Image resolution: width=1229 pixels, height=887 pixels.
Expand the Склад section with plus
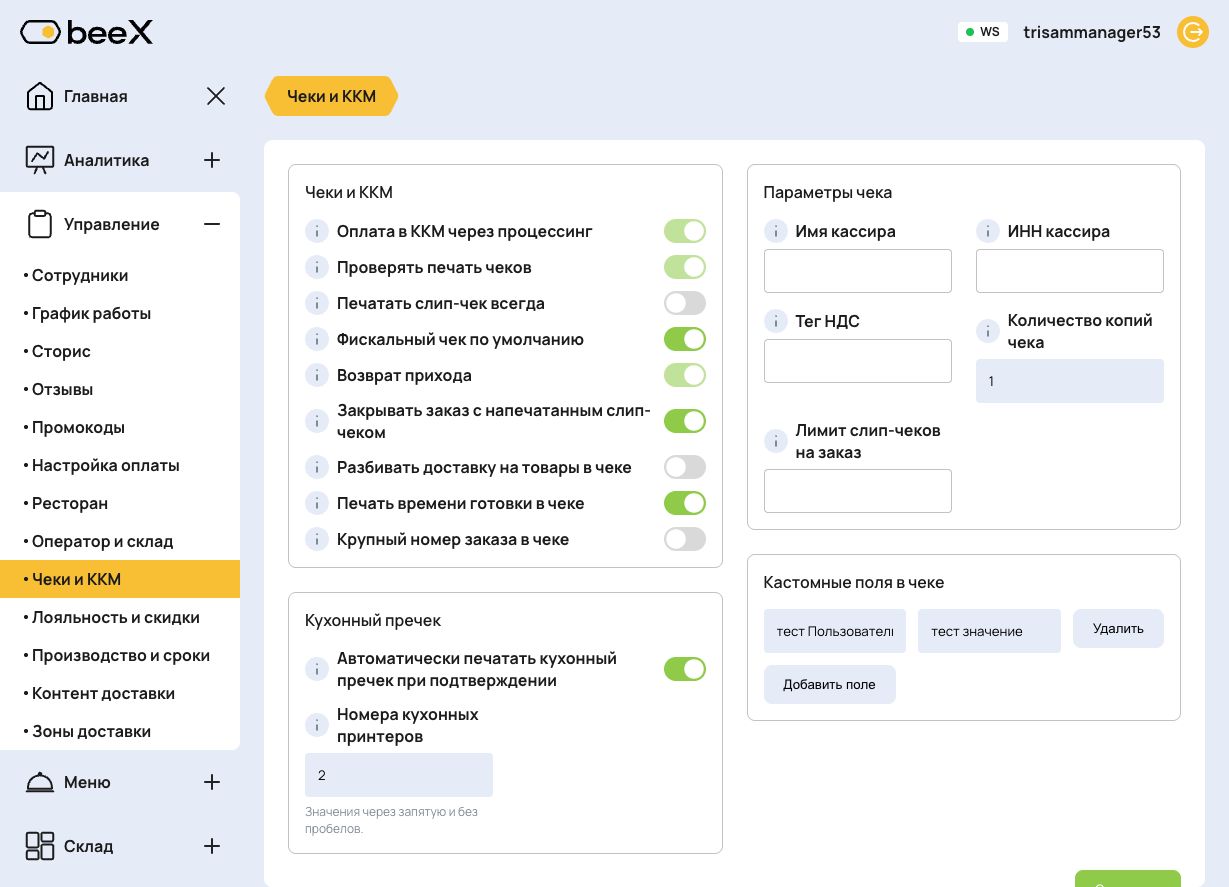point(212,846)
